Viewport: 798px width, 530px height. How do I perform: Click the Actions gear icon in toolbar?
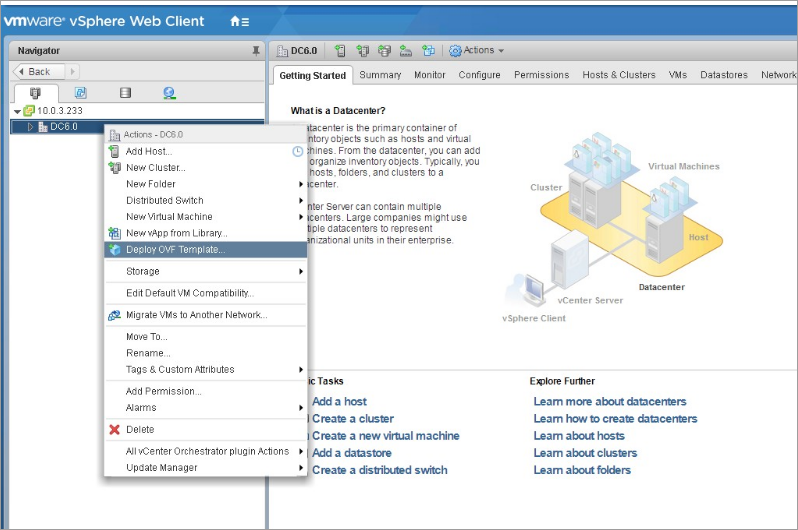(x=455, y=50)
